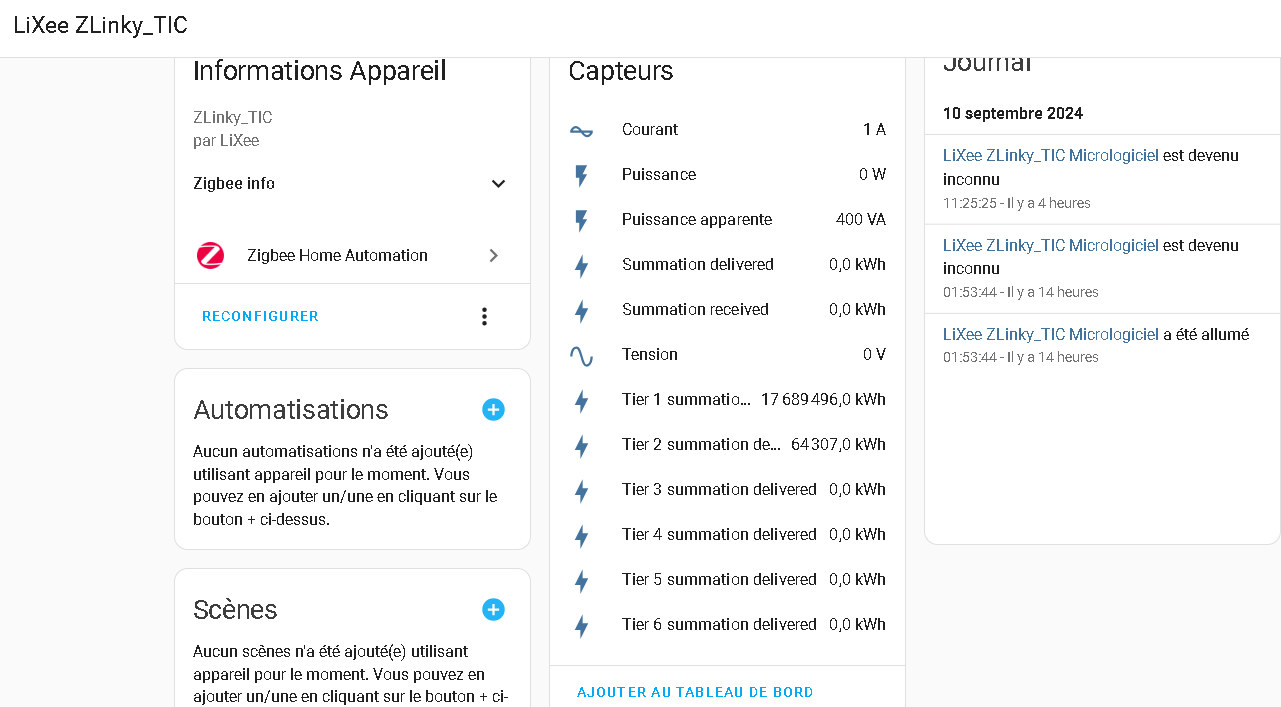Click the Puissance apparente flash icon
The height and width of the screenshot is (707, 1281).
(581, 221)
